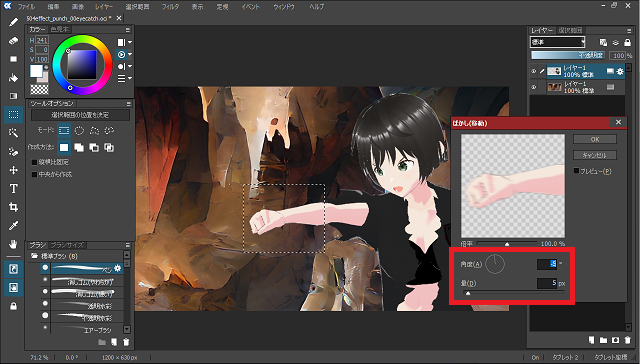Open the layer panel menu icon
Screen dimensions: 640x364
click(629, 31)
